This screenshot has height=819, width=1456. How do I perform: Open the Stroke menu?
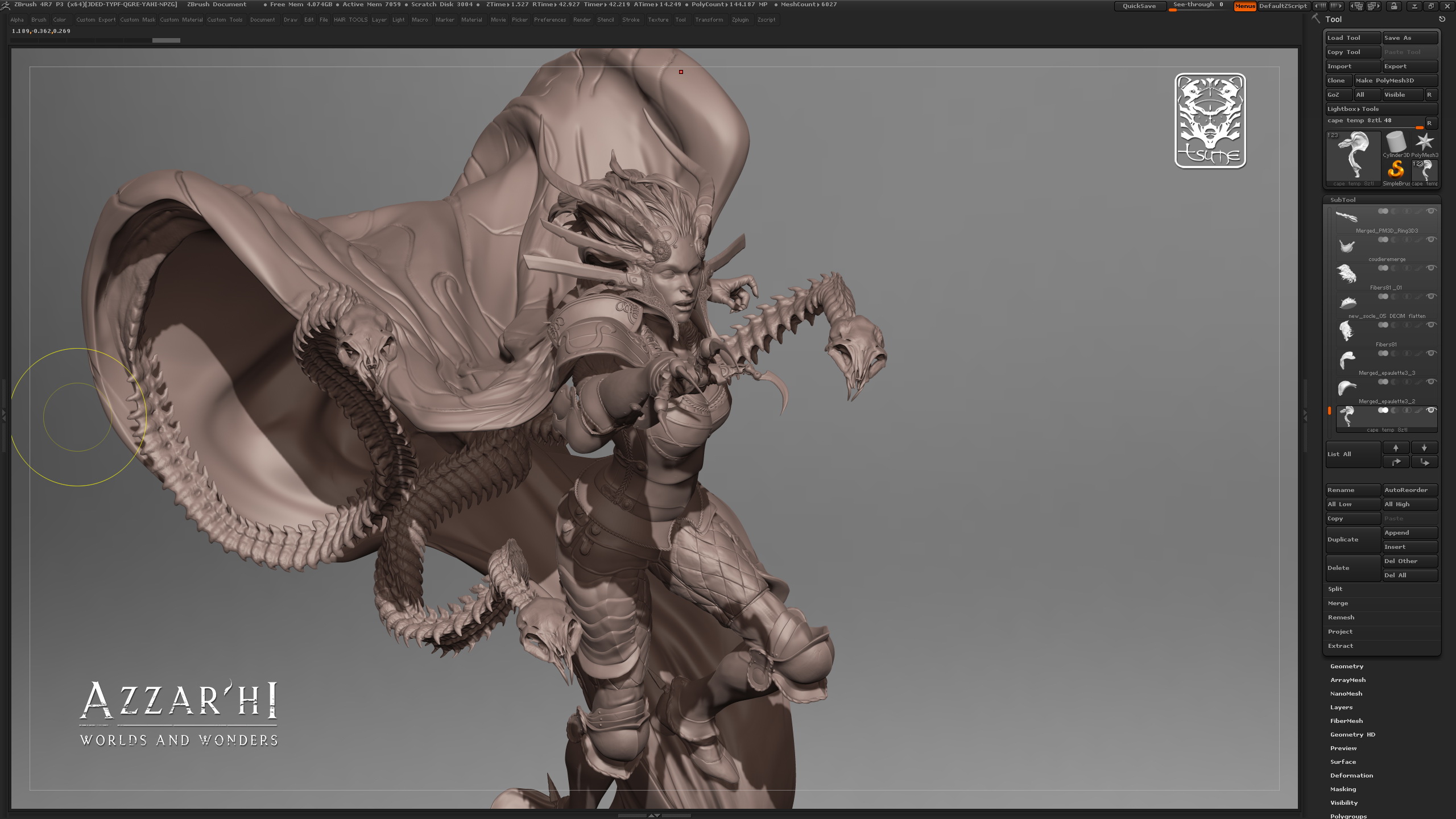[x=631, y=20]
